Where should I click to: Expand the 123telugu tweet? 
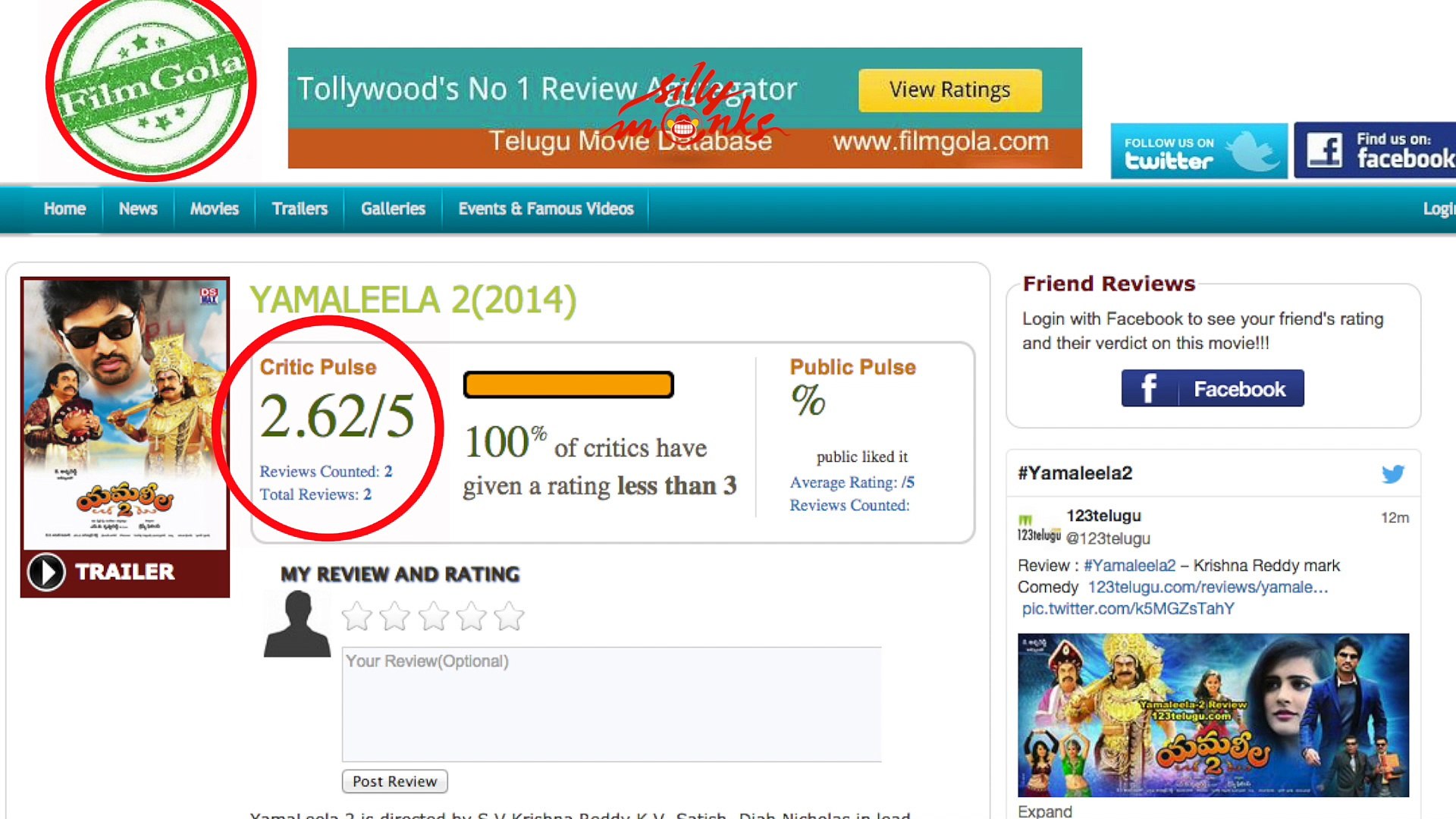(1044, 811)
